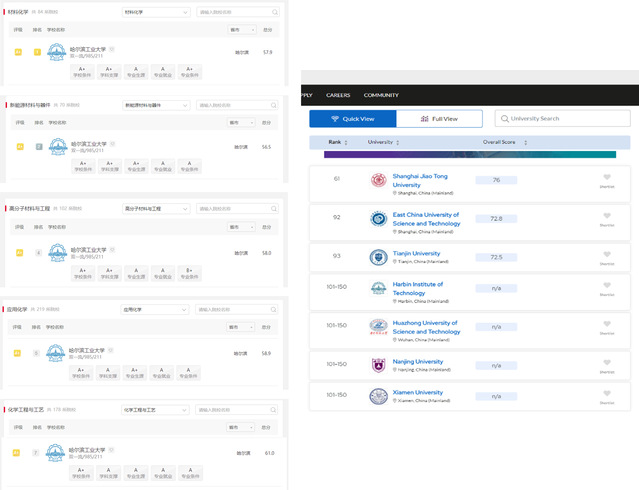
Task: Shortlist Shanghai Jiao Tong University with heart icon
Action: click(x=607, y=179)
